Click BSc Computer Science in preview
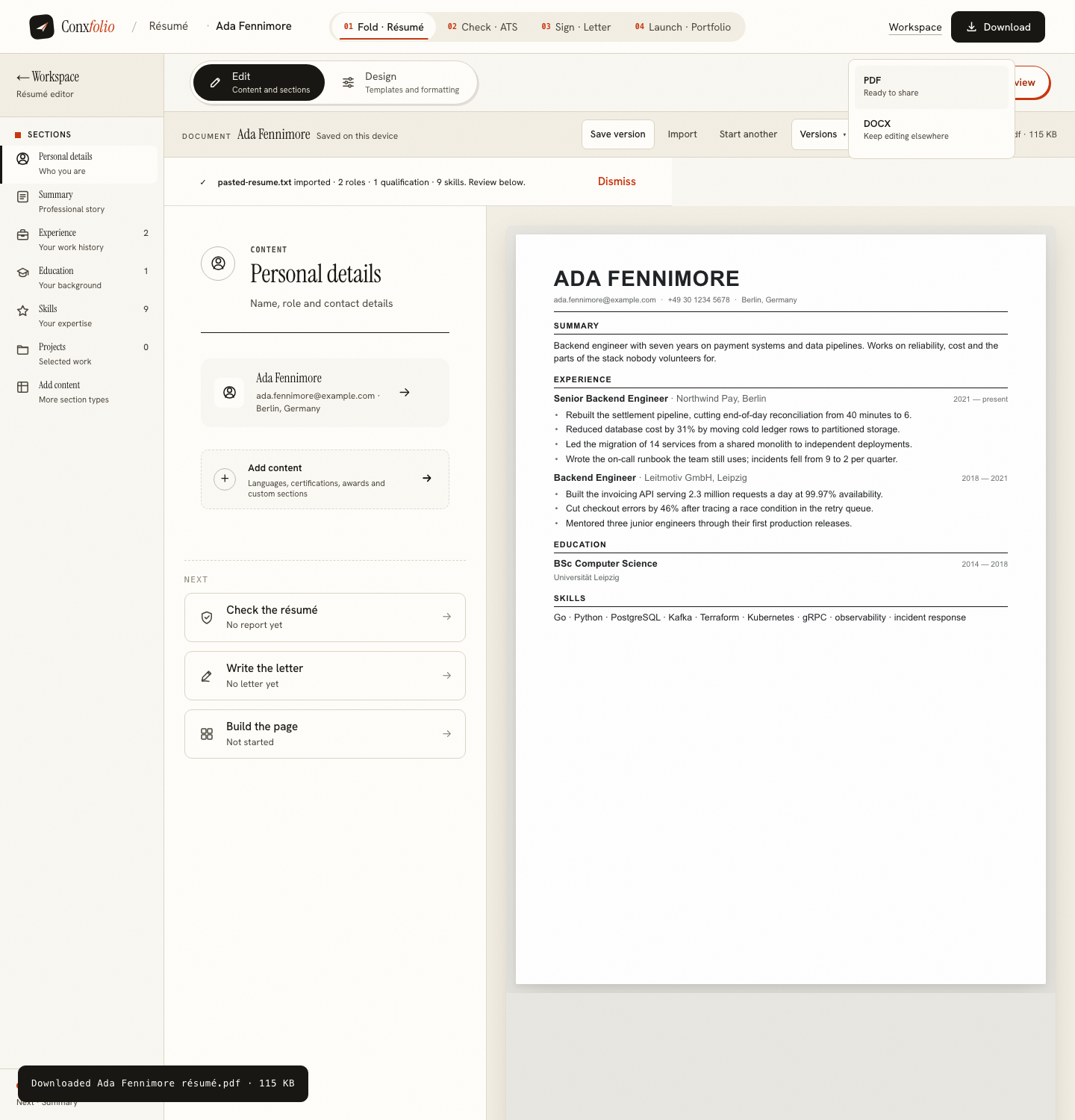 point(605,564)
